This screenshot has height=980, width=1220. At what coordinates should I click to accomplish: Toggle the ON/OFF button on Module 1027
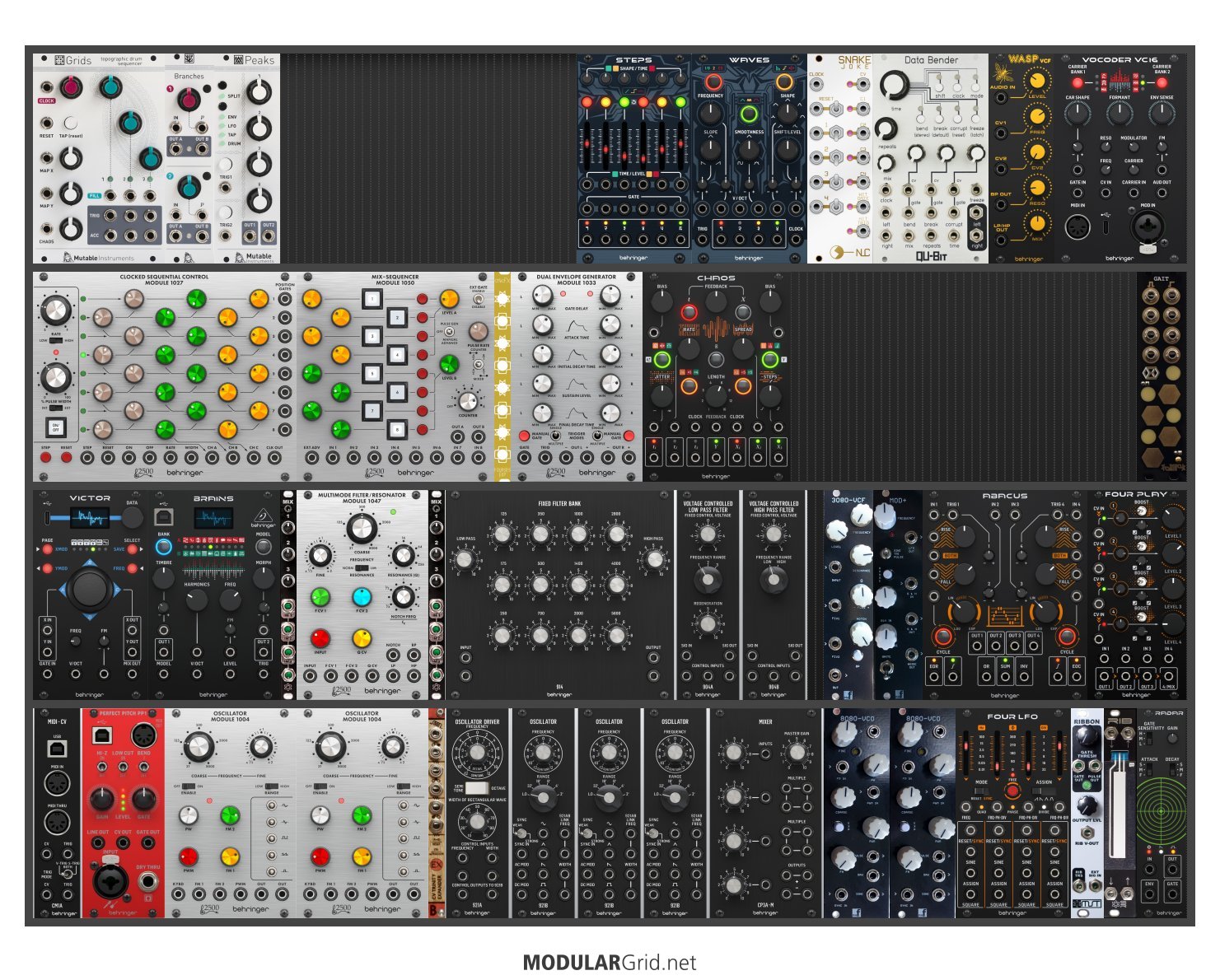pos(56,428)
